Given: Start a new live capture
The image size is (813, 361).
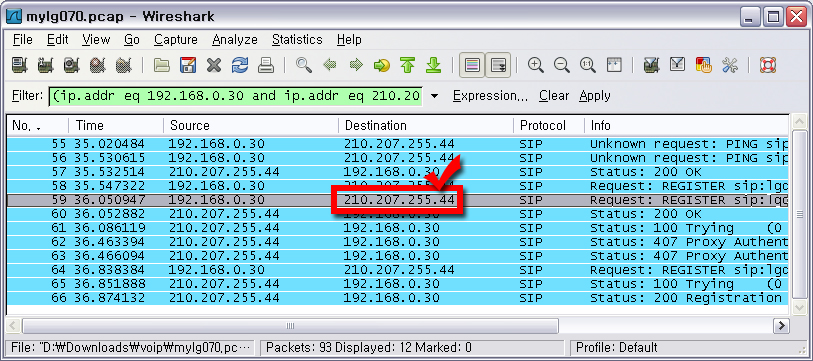Looking at the screenshot, I should pyautogui.click(x=72, y=65).
